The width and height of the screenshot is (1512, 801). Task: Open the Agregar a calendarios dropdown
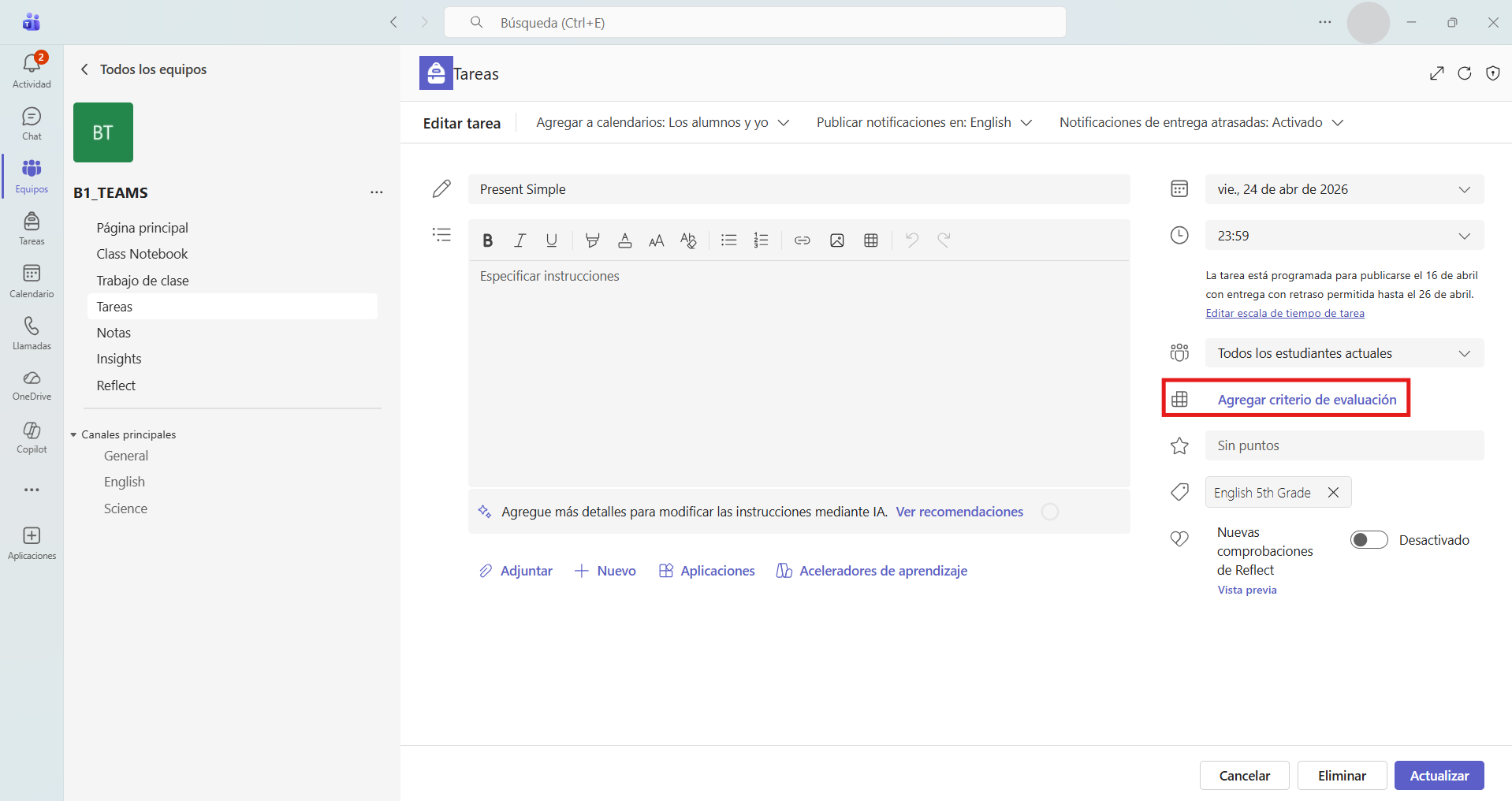[x=663, y=122]
